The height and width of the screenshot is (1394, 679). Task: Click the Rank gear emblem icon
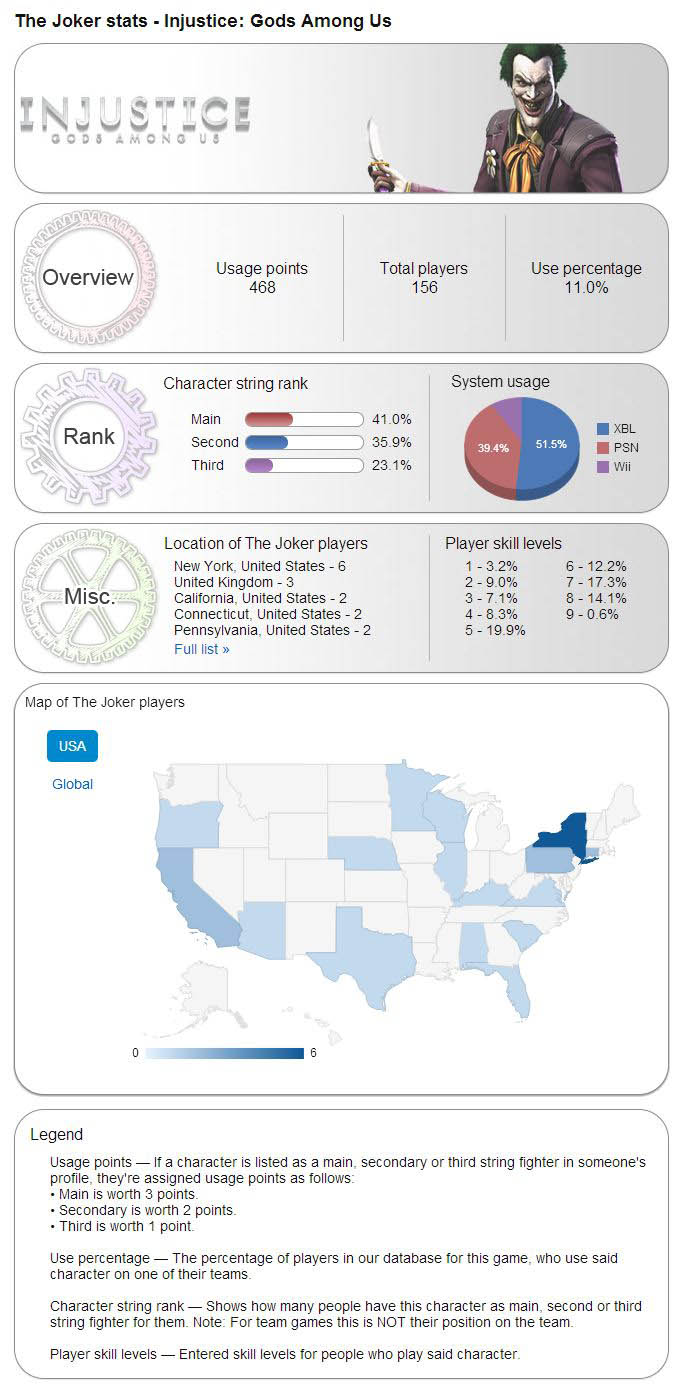tap(88, 436)
